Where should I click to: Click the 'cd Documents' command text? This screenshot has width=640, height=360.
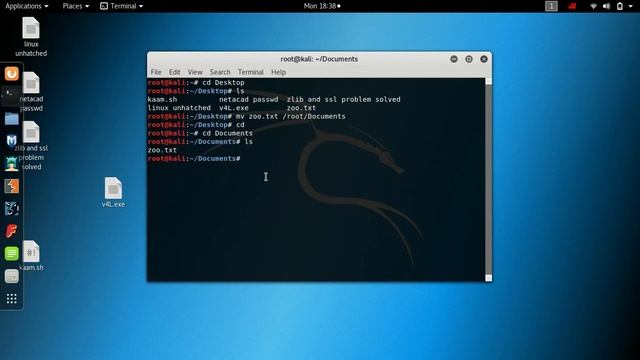click(x=227, y=133)
